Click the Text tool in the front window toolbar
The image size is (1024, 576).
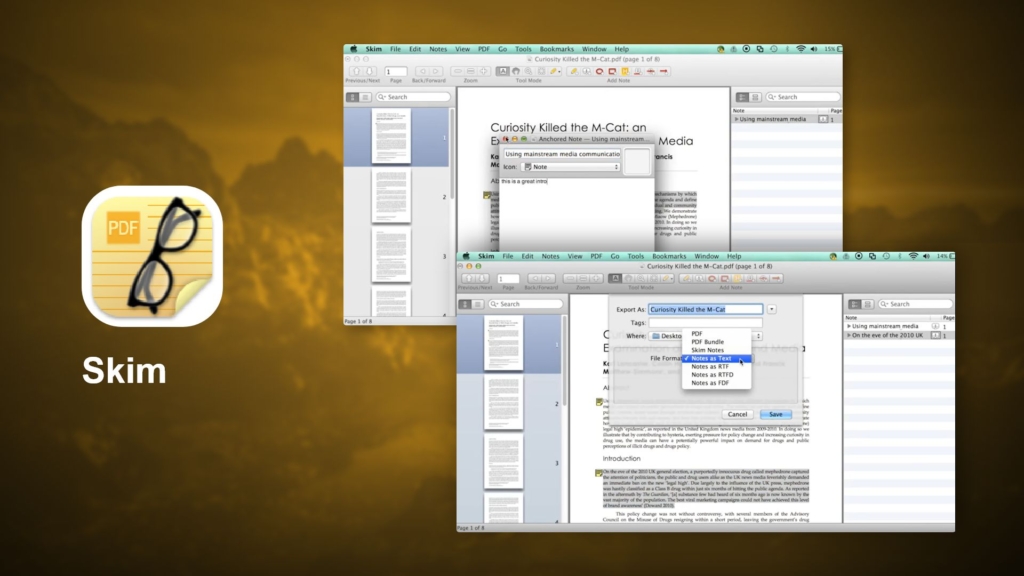tap(615, 278)
